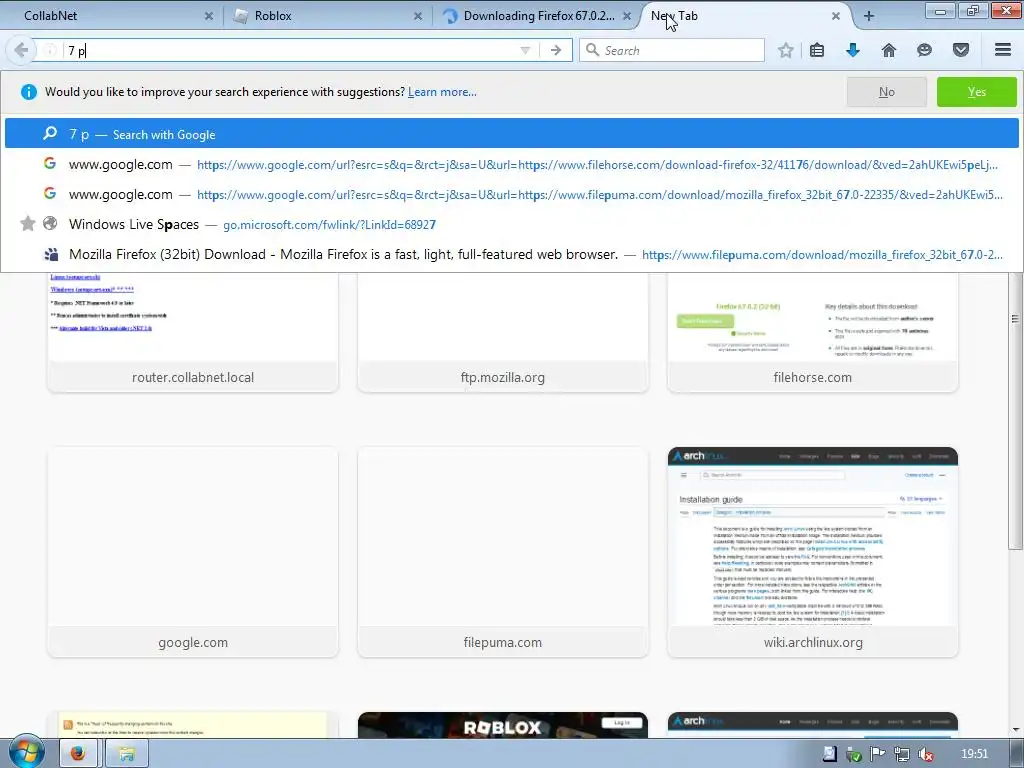Open Windows Start button
Image resolution: width=1024 pixels, height=768 pixels.
[26, 752]
